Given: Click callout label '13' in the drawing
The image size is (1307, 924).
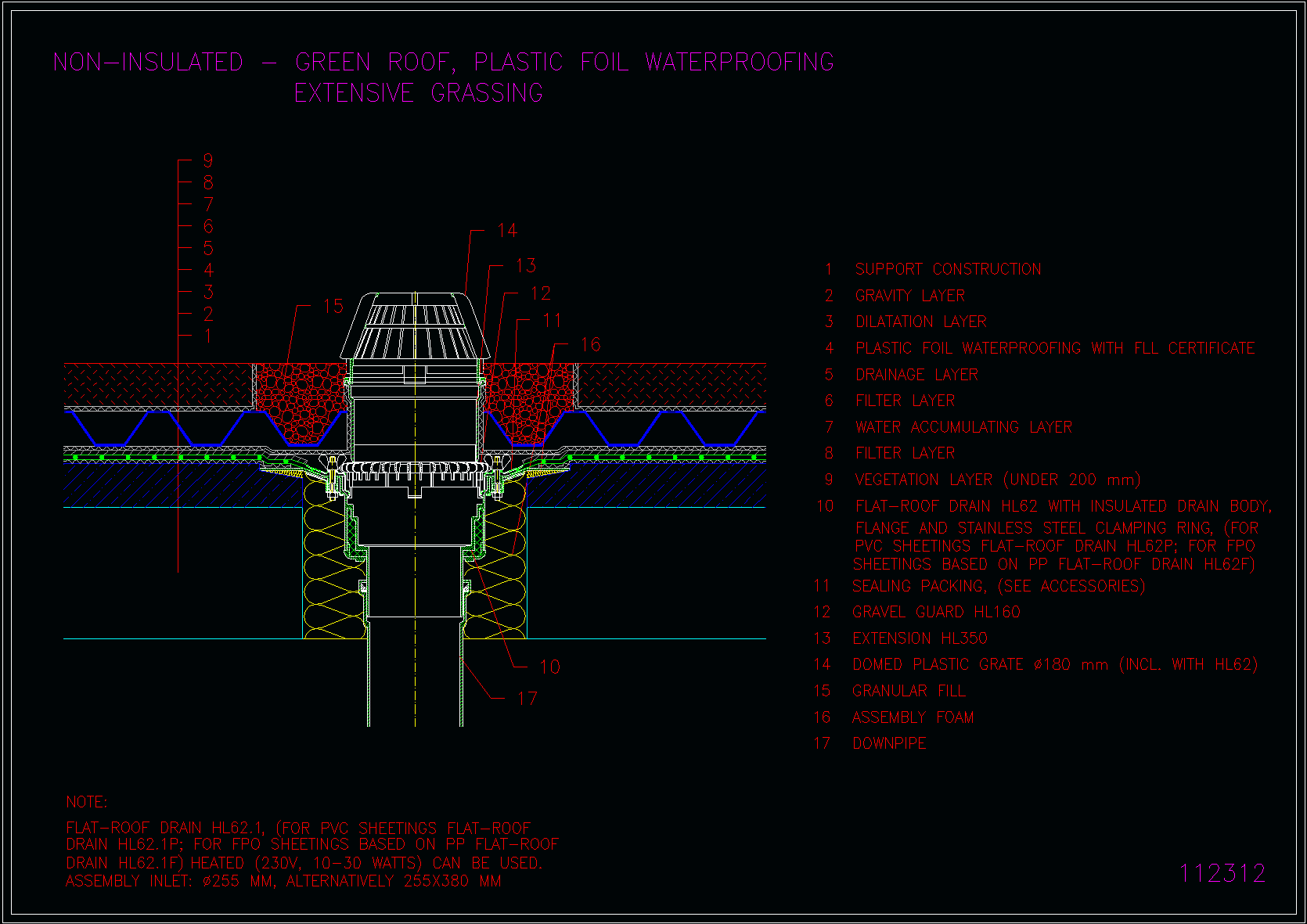Looking at the screenshot, I should coord(526,266).
